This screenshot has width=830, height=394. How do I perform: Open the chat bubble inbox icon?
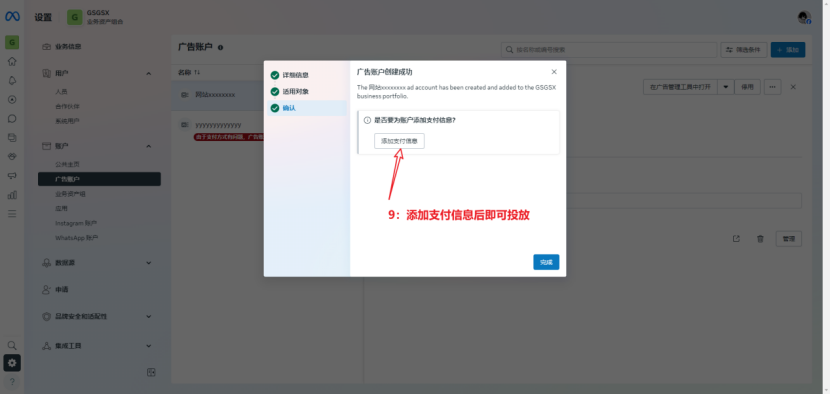[x=12, y=119]
